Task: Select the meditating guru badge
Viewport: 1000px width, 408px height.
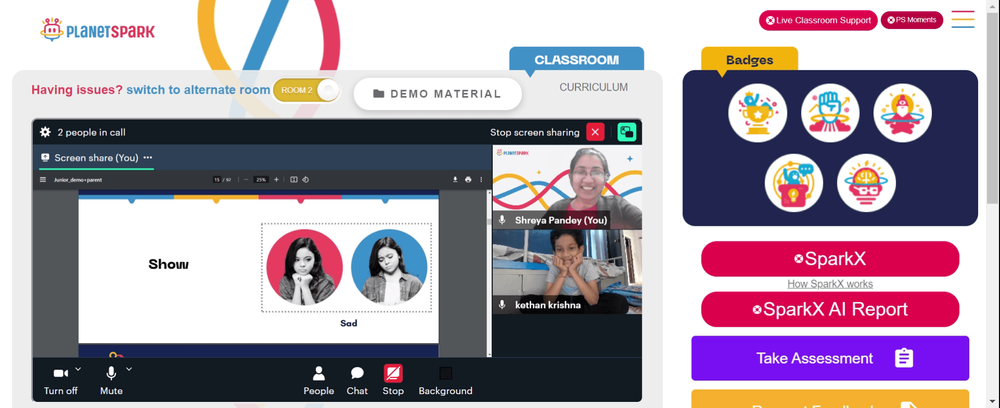Action: coord(902,113)
